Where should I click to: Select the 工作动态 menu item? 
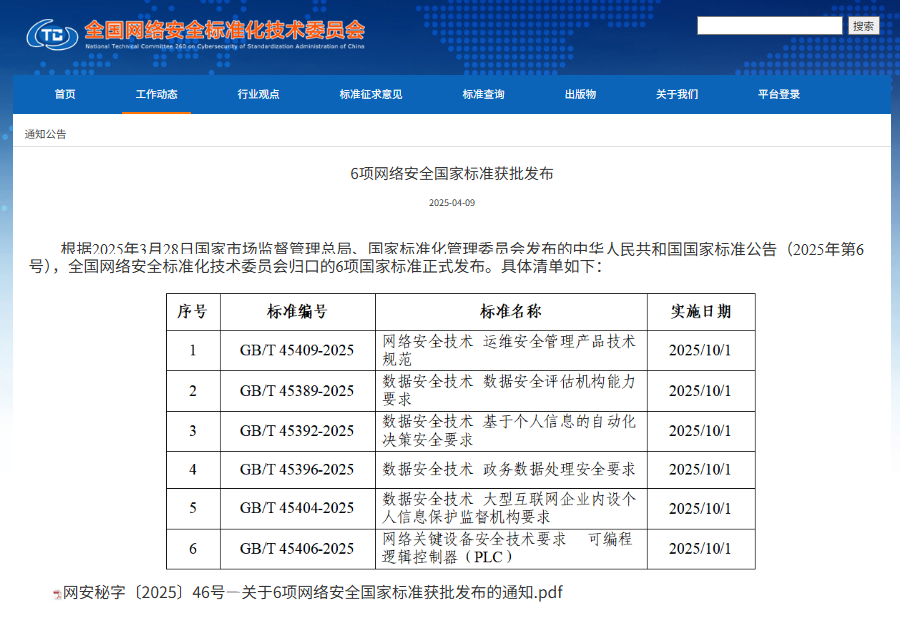click(x=156, y=94)
